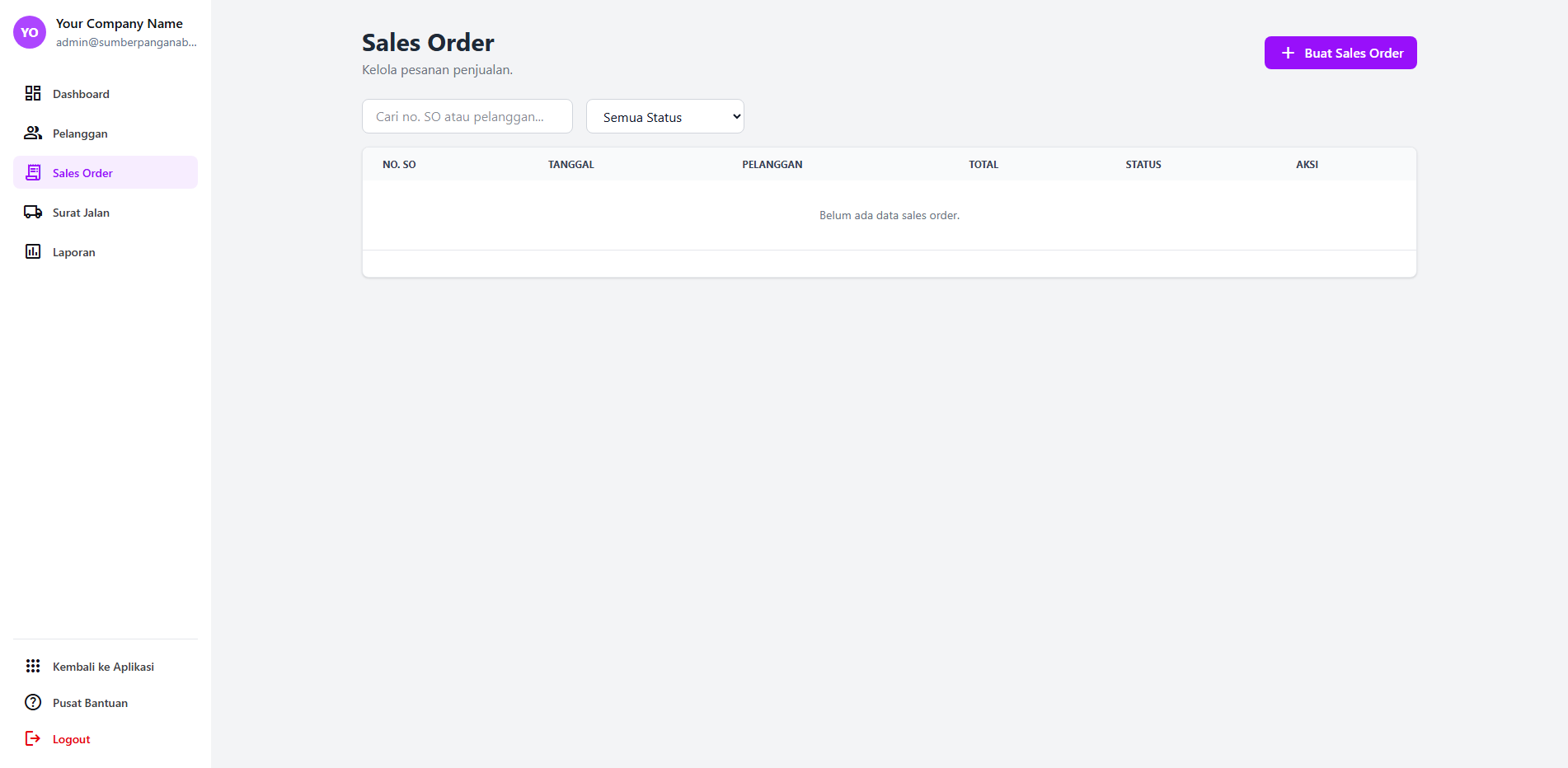Click the STATUS column header
Image resolution: width=1568 pixels, height=768 pixels.
coord(1143,164)
